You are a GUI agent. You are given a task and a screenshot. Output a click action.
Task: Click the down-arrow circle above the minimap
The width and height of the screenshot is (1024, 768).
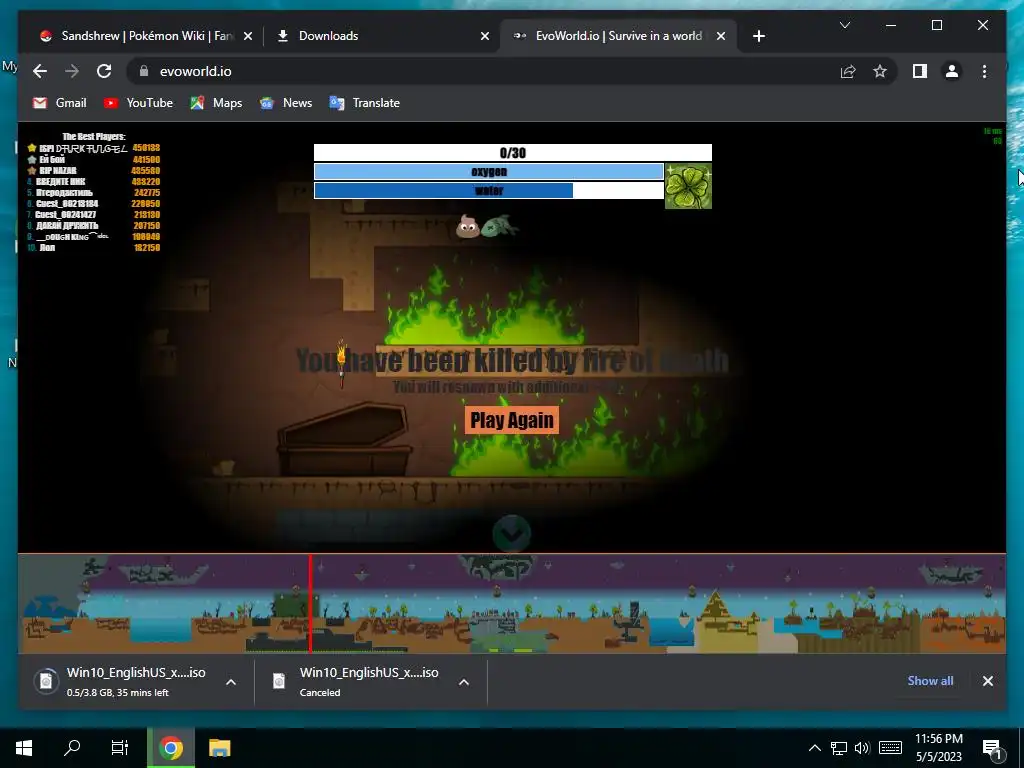[x=512, y=534]
